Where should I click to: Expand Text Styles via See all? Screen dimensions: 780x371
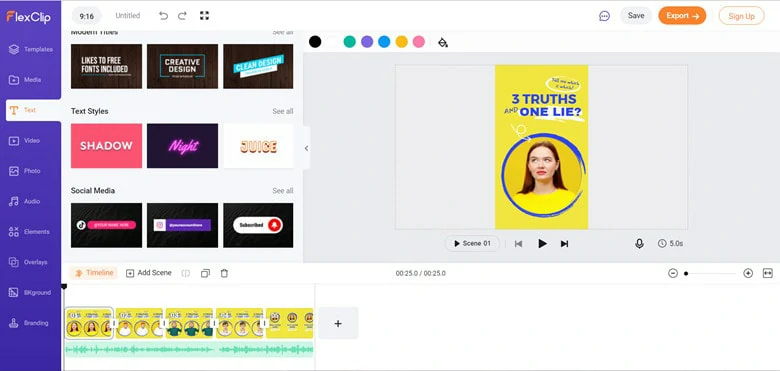coord(283,111)
